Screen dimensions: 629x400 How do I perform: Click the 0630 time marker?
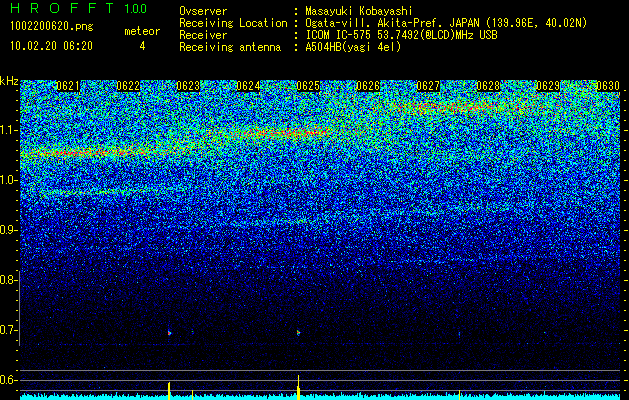(608, 86)
